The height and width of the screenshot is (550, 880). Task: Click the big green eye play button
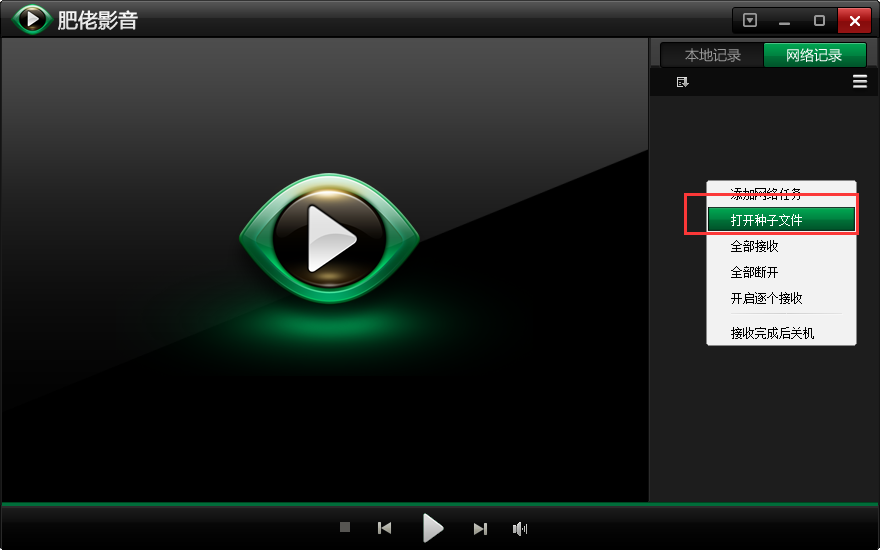[329, 239]
